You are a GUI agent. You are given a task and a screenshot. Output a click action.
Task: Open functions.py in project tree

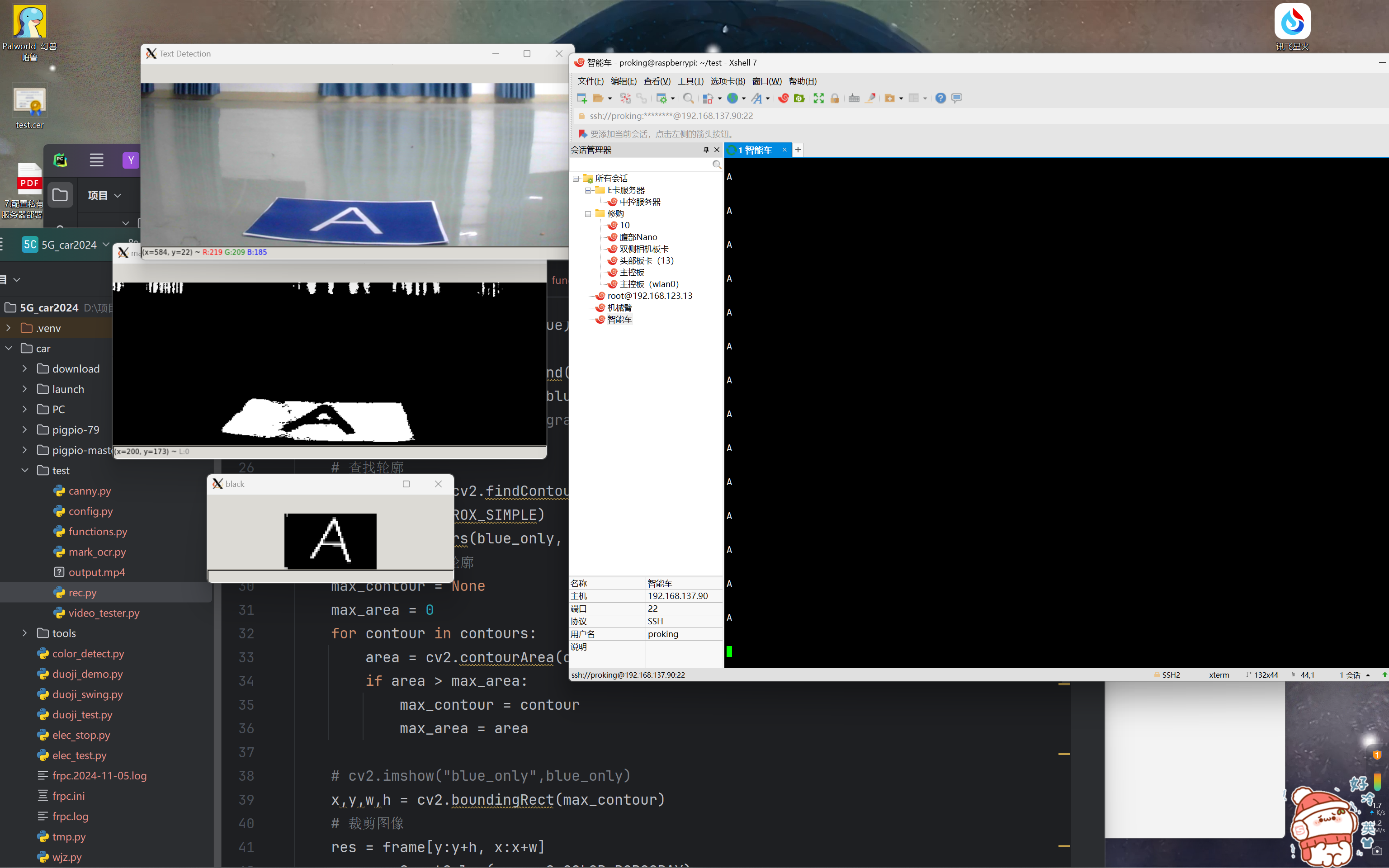[98, 532]
